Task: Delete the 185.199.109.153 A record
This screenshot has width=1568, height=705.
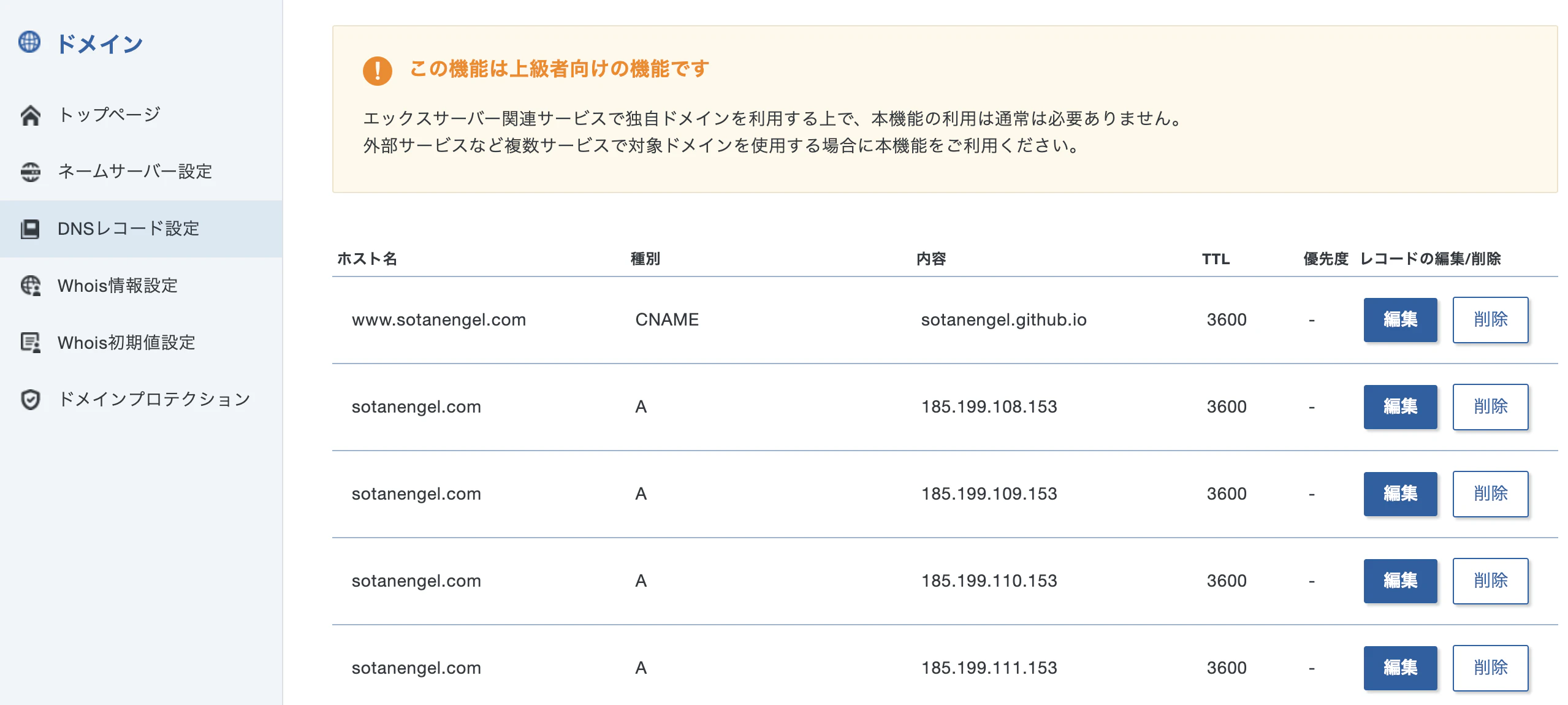Action: coord(1490,494)
